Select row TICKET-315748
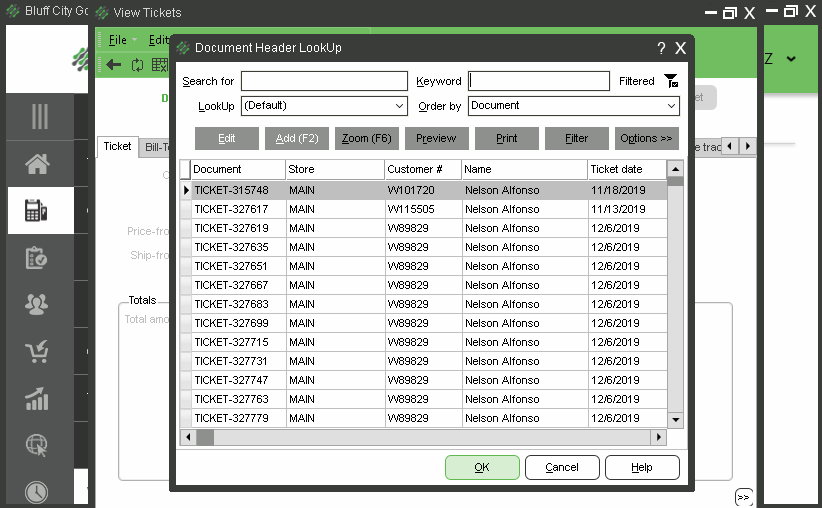This screenshot has width=822, height=508. click(424, 190)
